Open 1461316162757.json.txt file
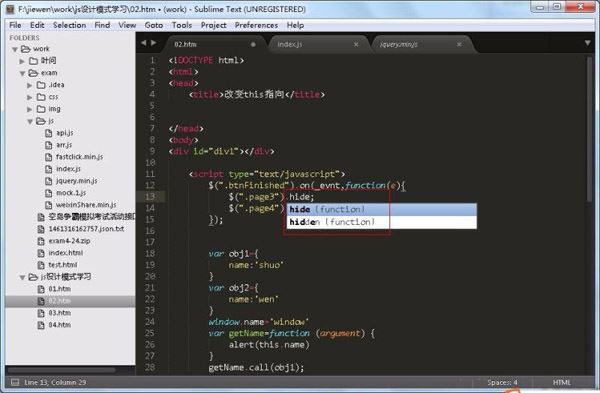The width and height of the screenshot is (600, 393). coord(86,229)
